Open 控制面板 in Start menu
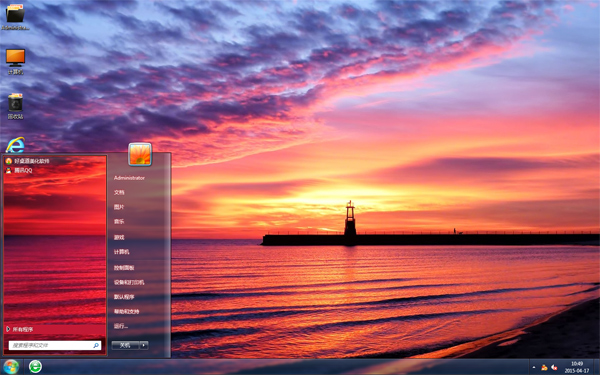The image size is (600, 375). point(124,268)
